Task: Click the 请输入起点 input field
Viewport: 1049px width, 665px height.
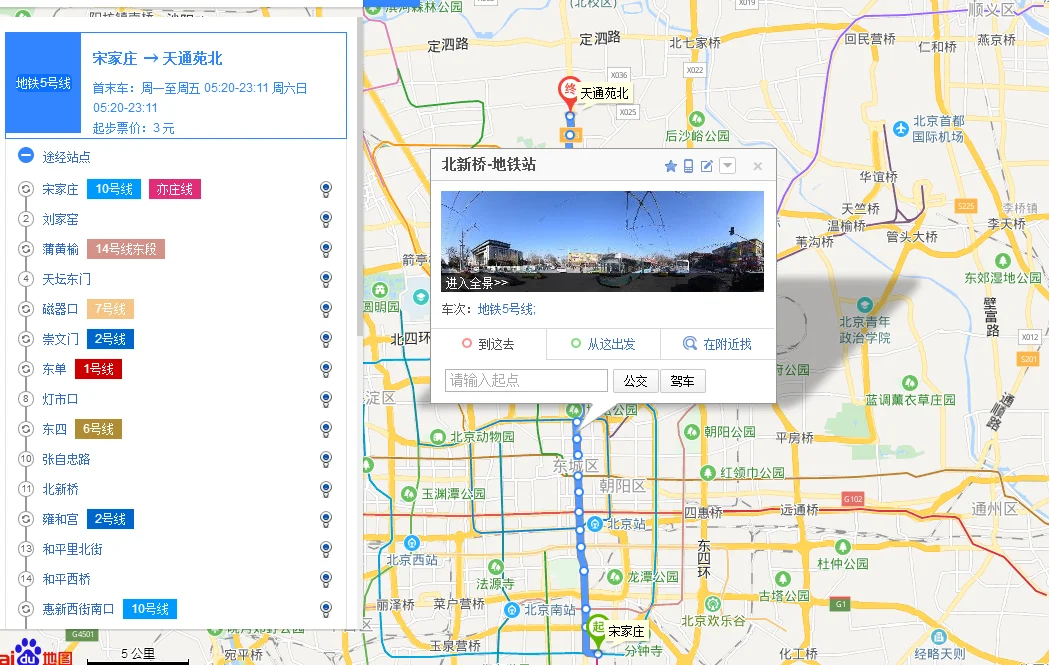Action: tap(524, 381)
